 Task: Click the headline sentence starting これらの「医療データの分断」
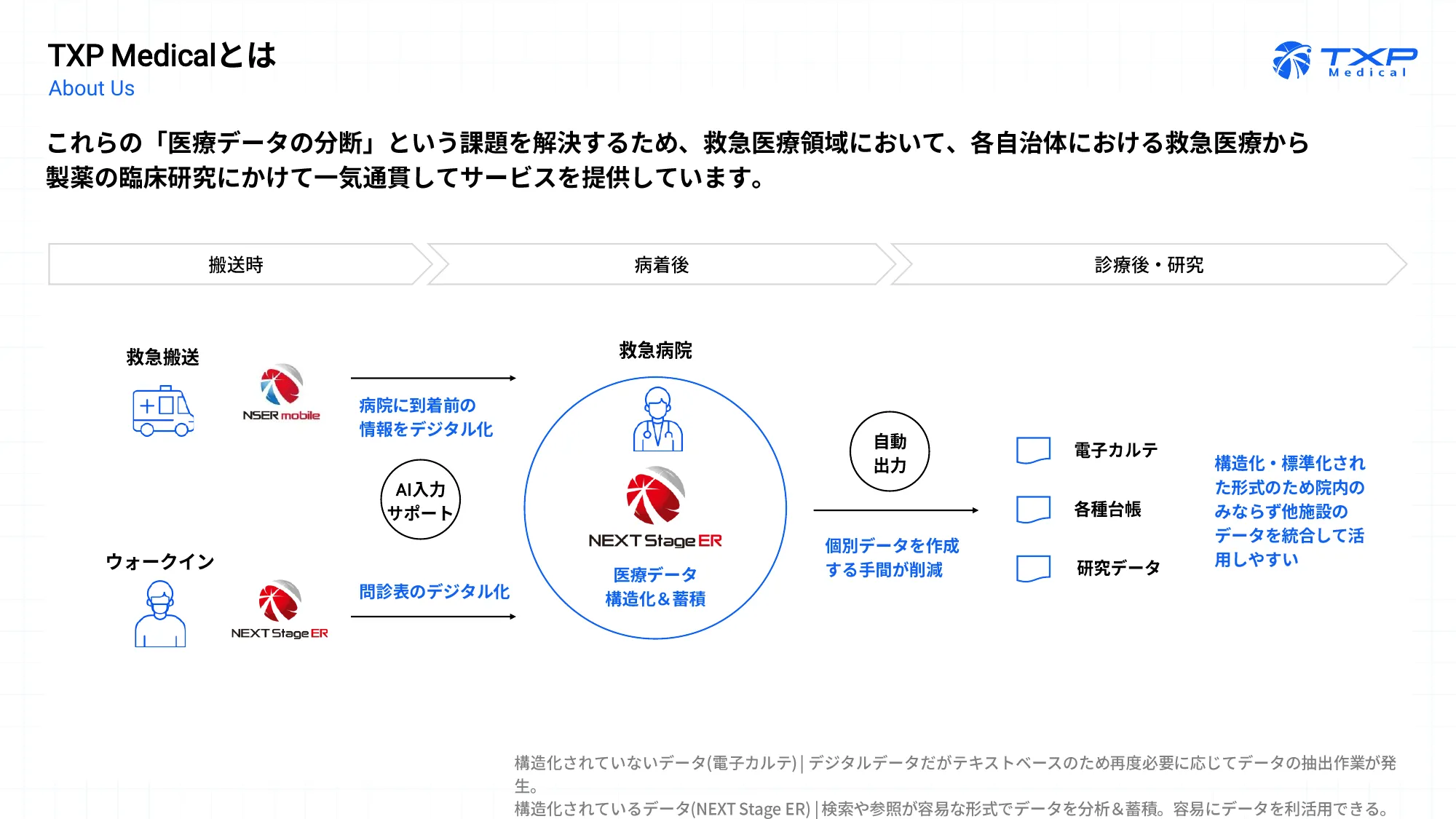coord(677,159)
